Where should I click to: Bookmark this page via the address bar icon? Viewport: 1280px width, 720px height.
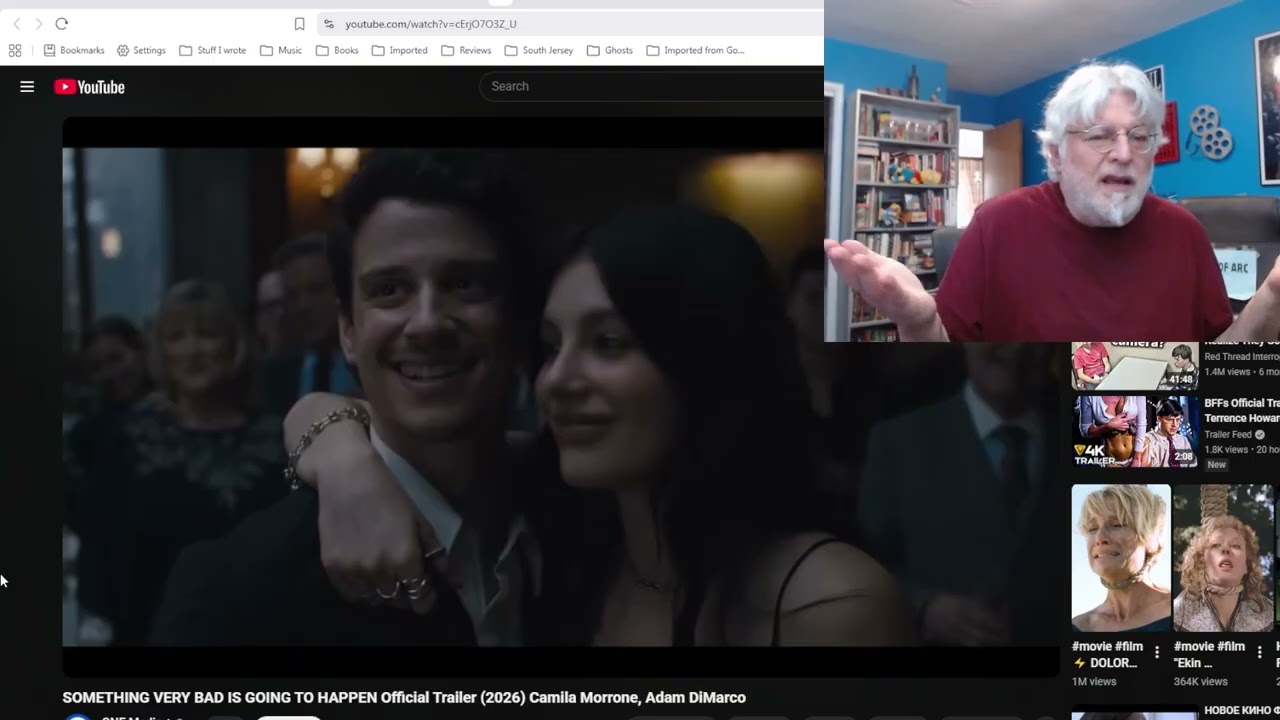299,24
